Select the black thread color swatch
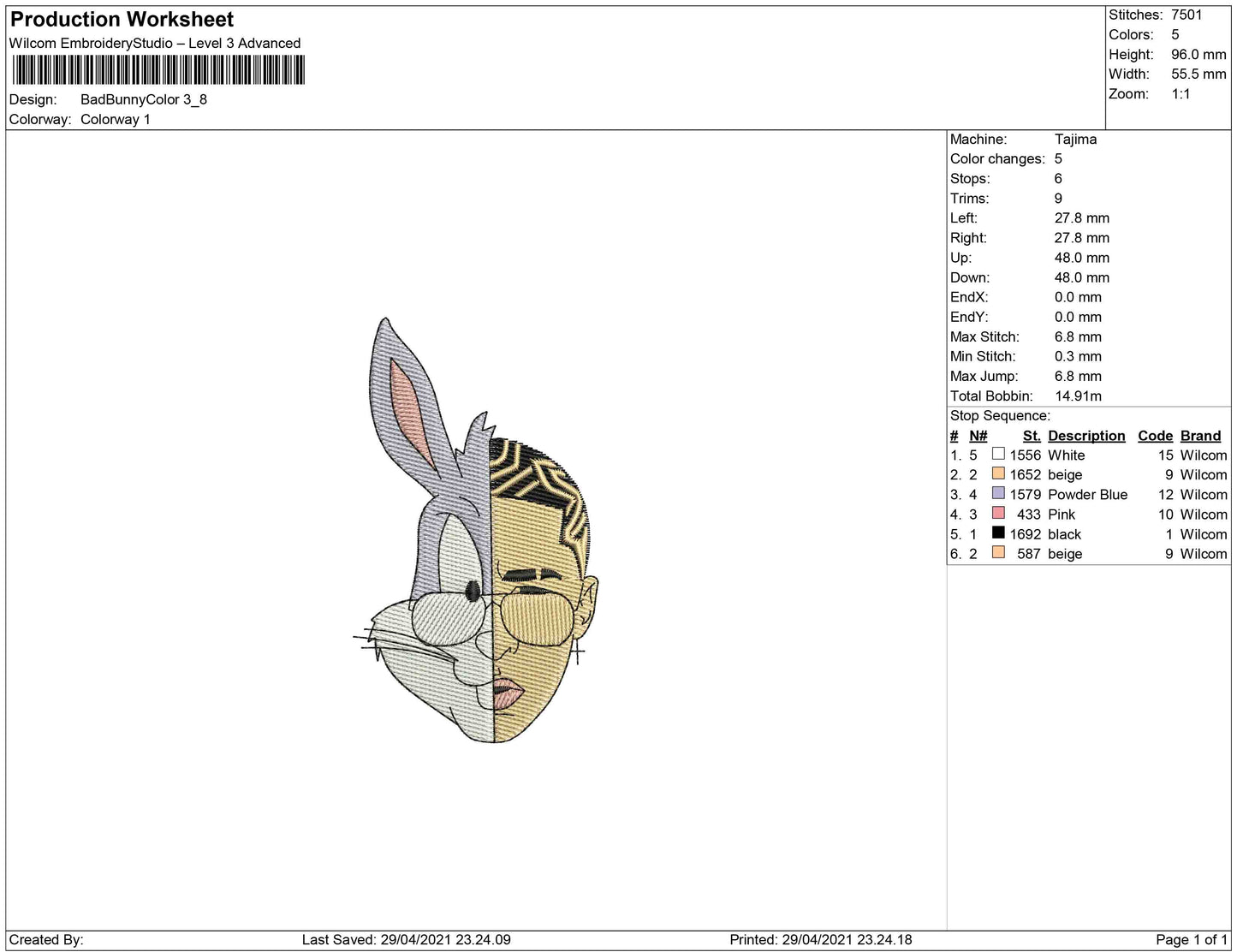The width and height of the screenshot is (1237, 952). pos(998,533)
